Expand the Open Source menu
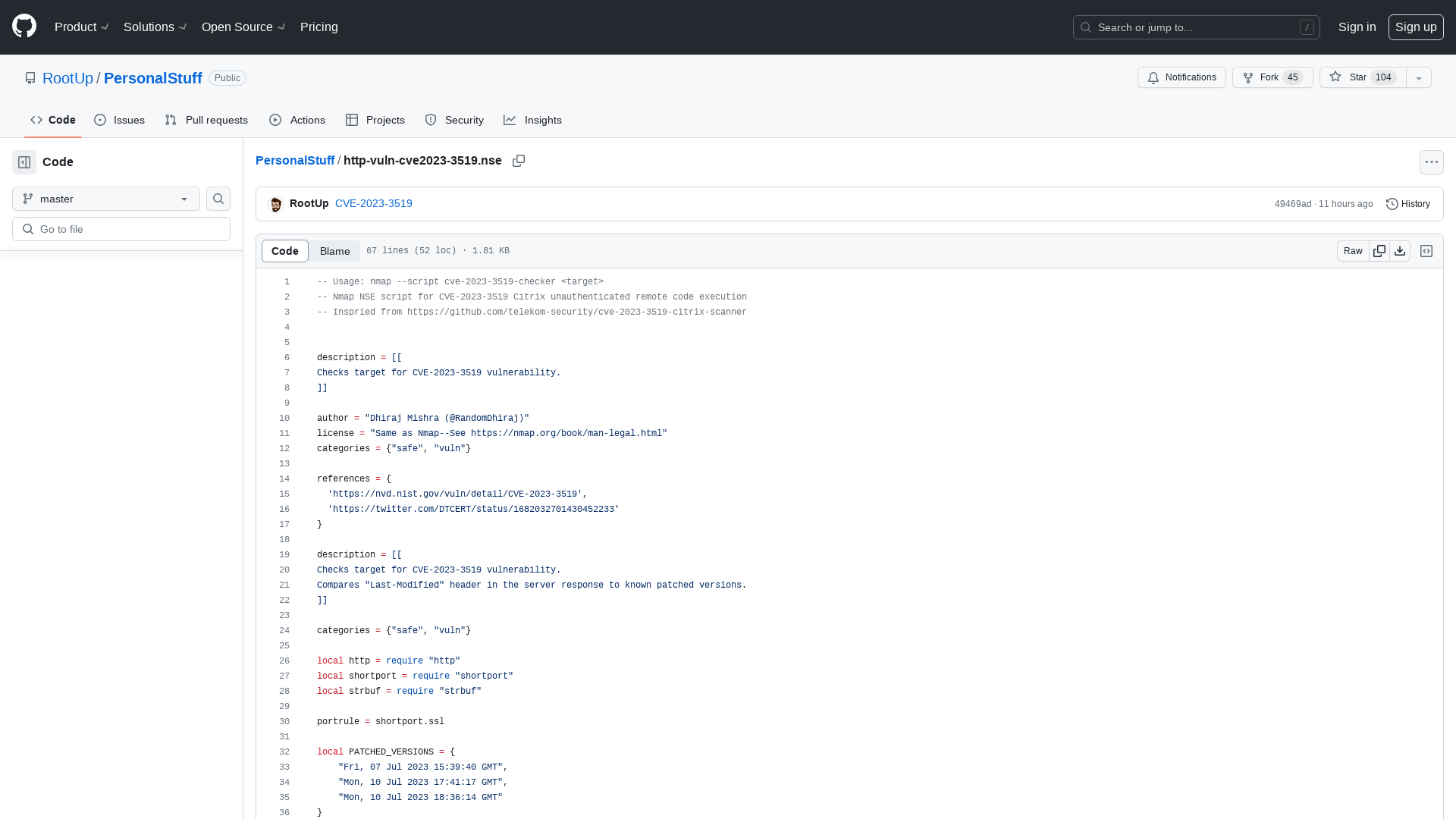Screen dimensions: 1456x819 [243, 27]
